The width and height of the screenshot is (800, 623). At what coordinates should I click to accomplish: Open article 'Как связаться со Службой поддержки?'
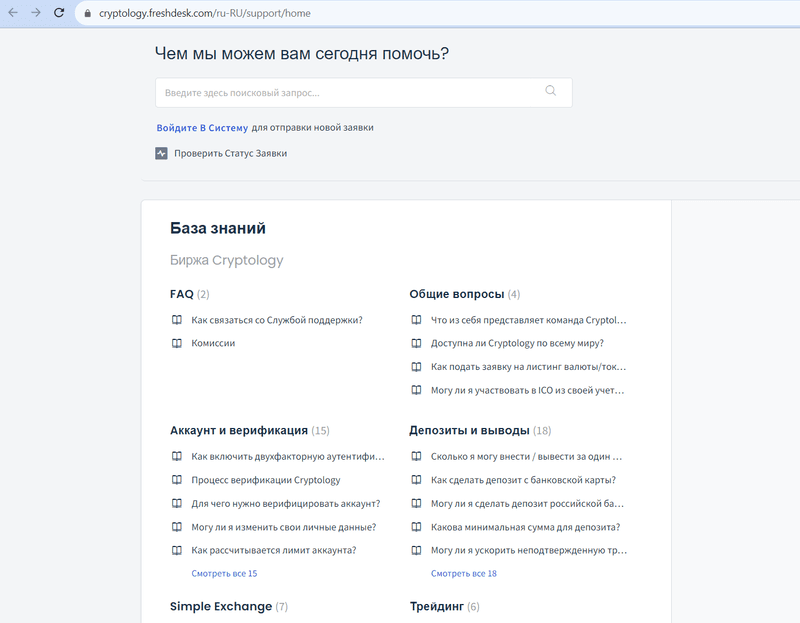277,320
